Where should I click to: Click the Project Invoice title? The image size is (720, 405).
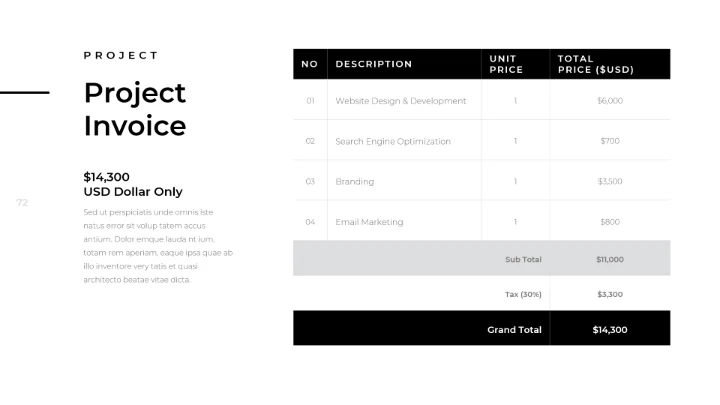[135, 109]
